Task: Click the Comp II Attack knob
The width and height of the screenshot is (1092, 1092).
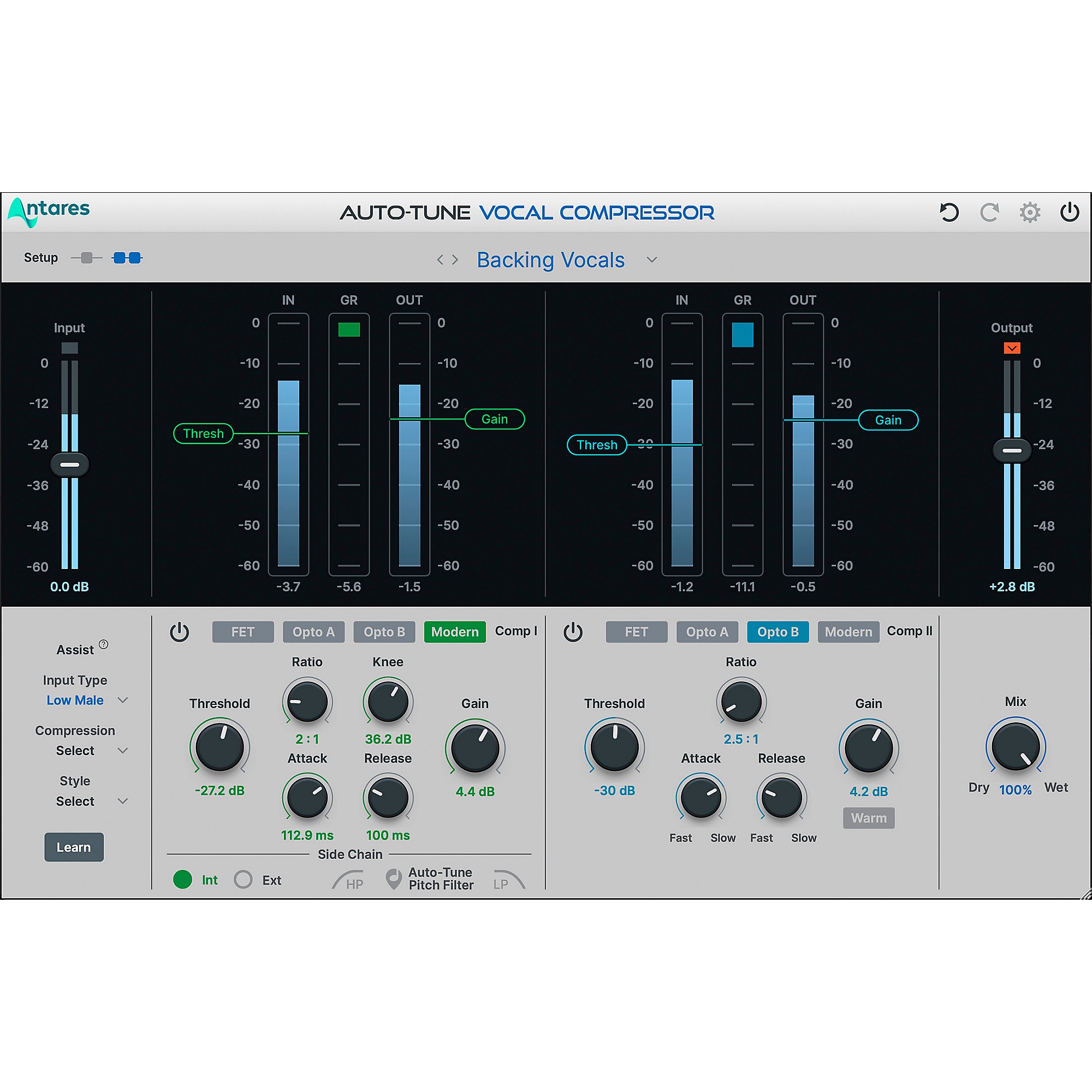Action: [x=701, y=798]
